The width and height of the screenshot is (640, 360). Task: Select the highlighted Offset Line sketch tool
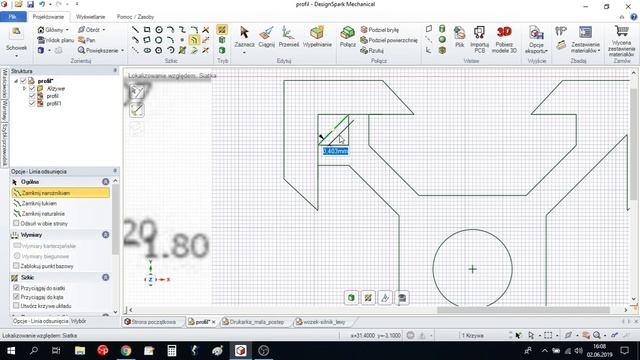pyautogui.click(x=194, y=40)
